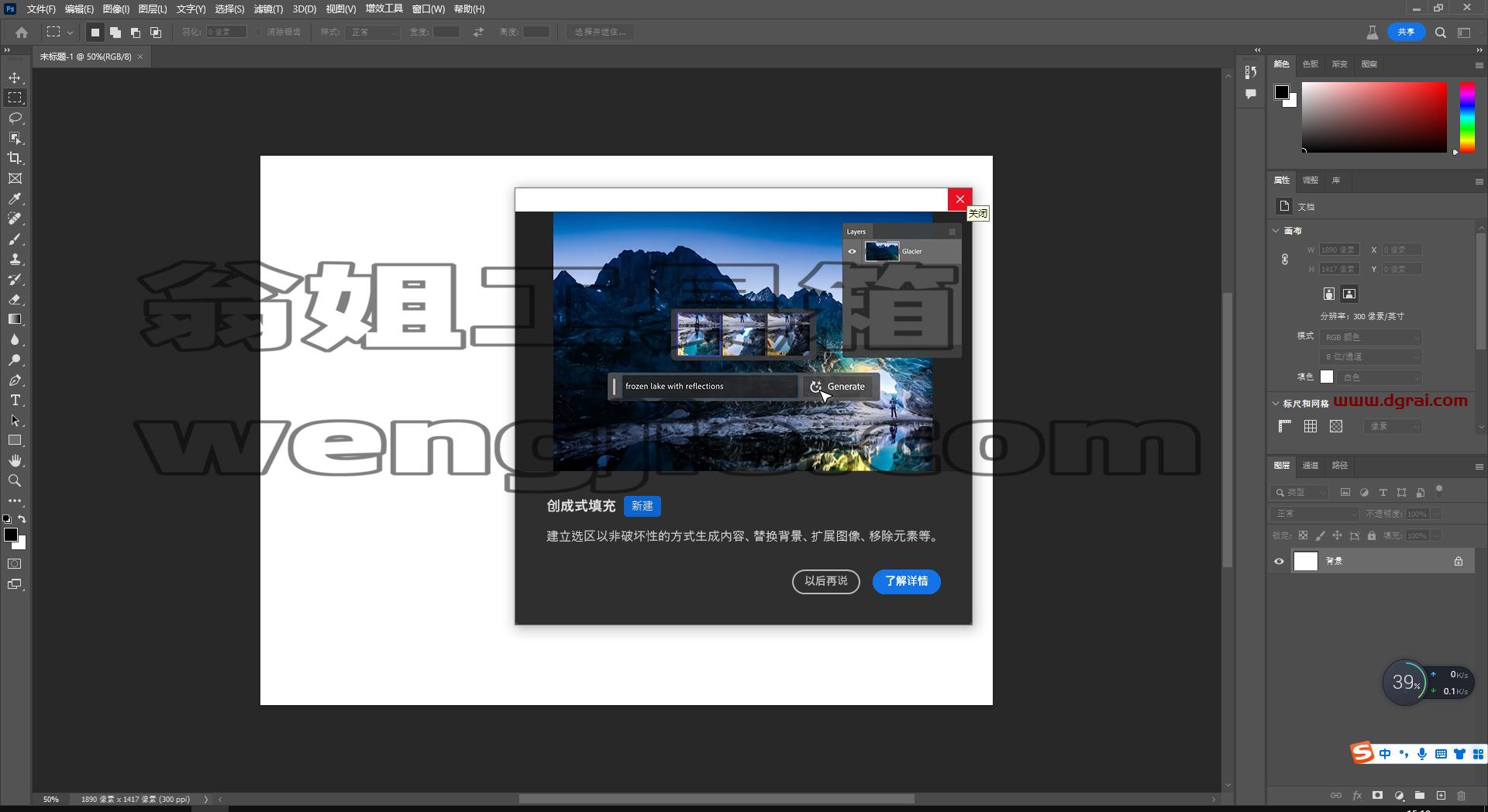Select the Eraser tool
1488x812 pixels.
pyautogui.click(x=15, y=299)
